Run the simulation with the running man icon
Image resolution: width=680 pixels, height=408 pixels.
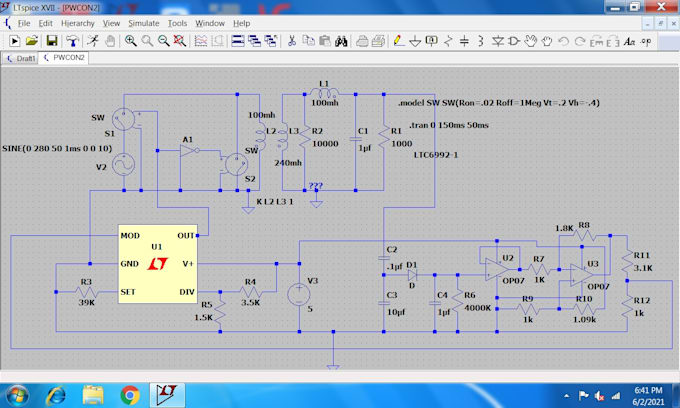[x=92, y=41]
